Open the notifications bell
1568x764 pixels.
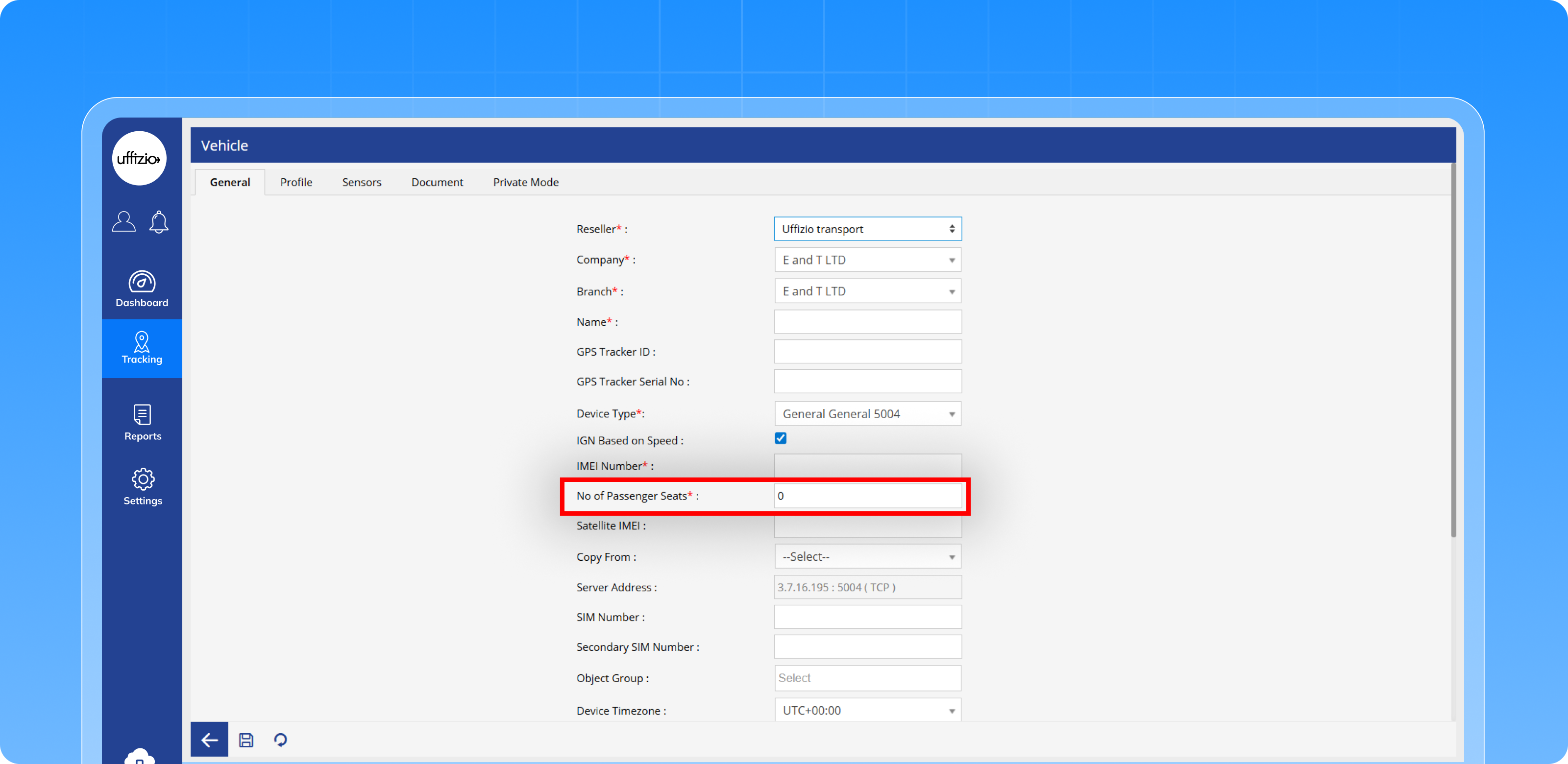(159, 222)
